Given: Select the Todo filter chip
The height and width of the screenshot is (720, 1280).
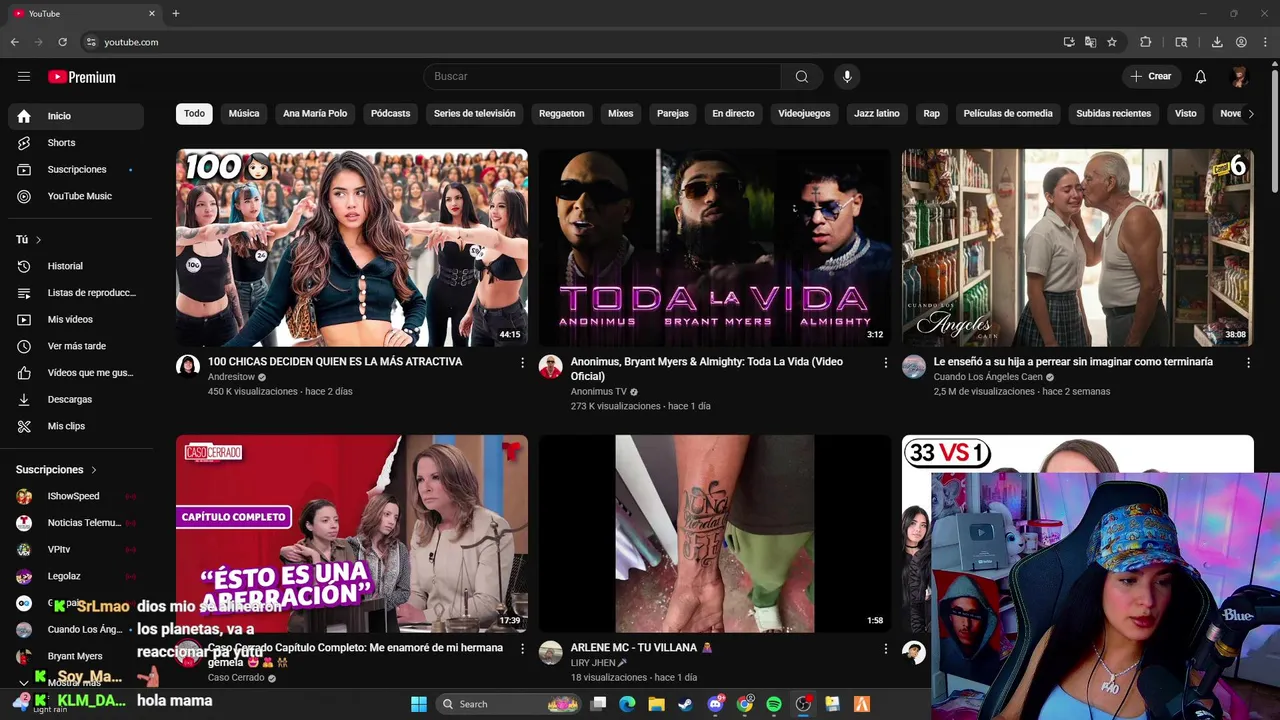Looking at the screenshot, I should click(194, 113).
